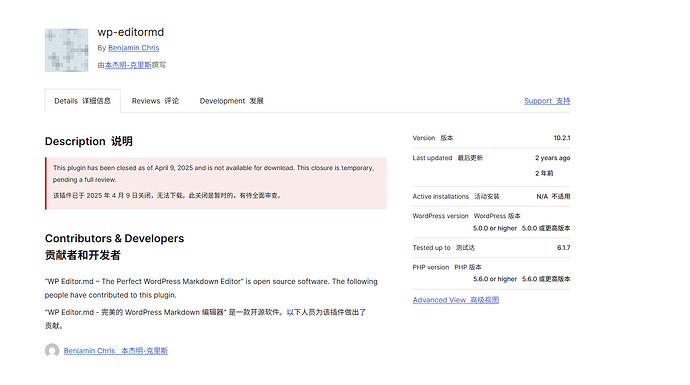
Task: Click the Chinese closure notice 该插件已于 2025 年
Action: click(167, 195)
